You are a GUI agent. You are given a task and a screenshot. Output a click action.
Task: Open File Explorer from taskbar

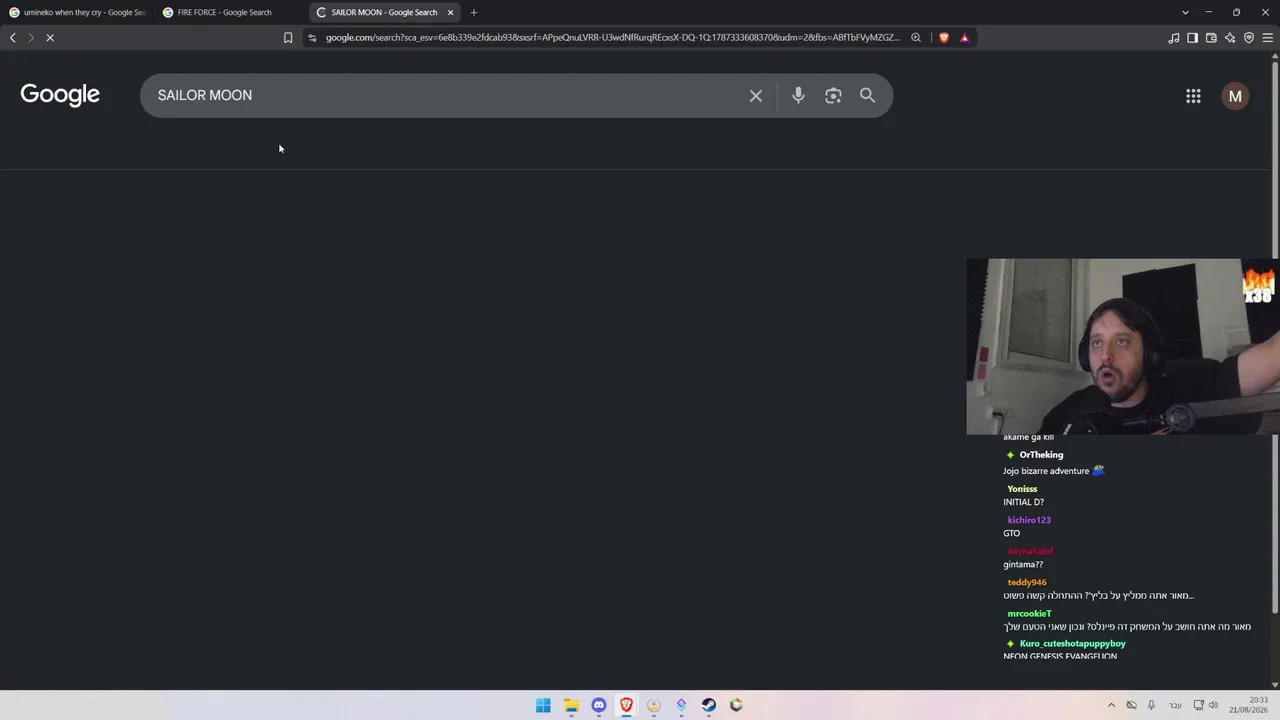point(571,705)
